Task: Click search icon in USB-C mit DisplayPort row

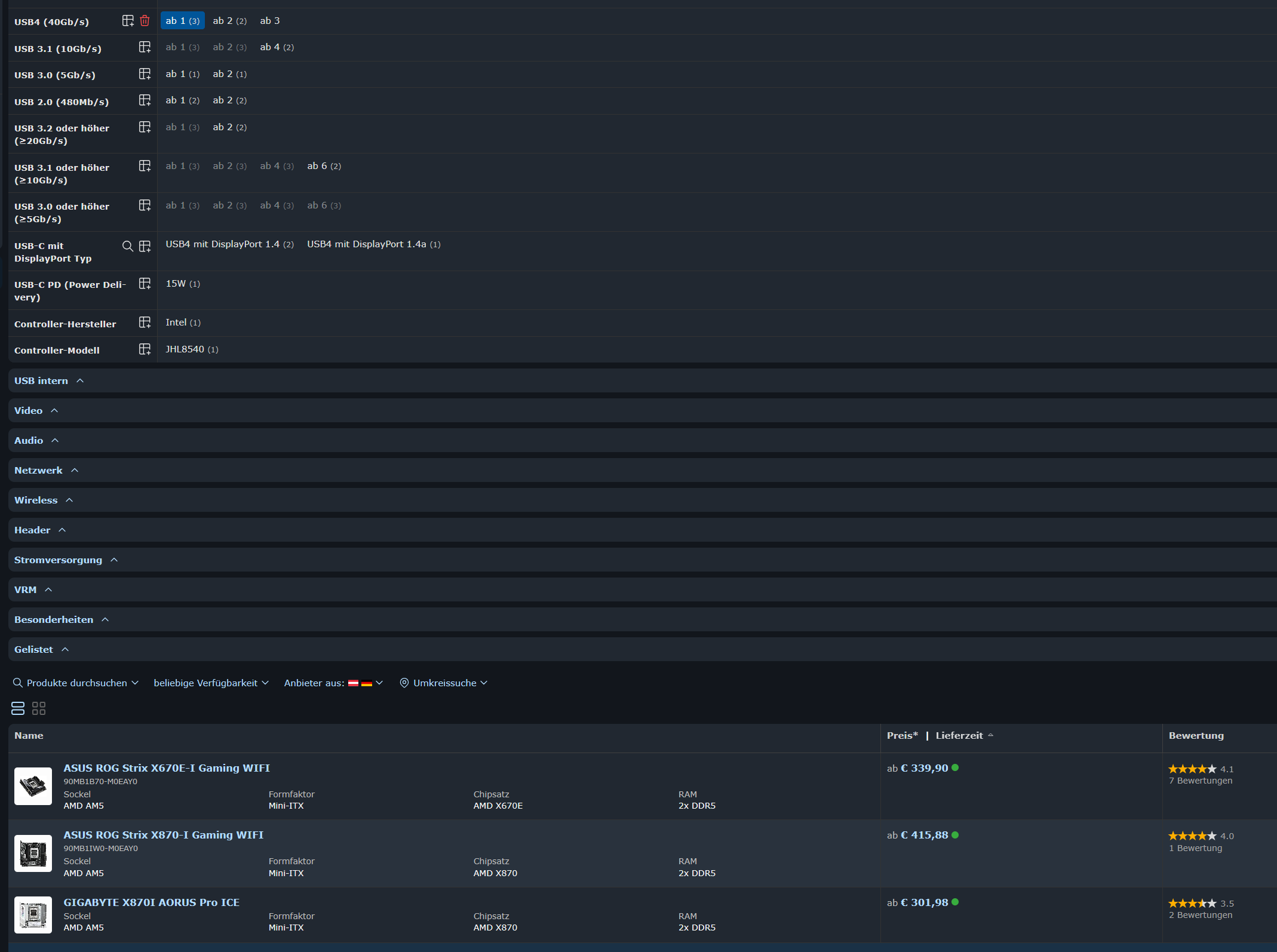Action: [127, 246]
